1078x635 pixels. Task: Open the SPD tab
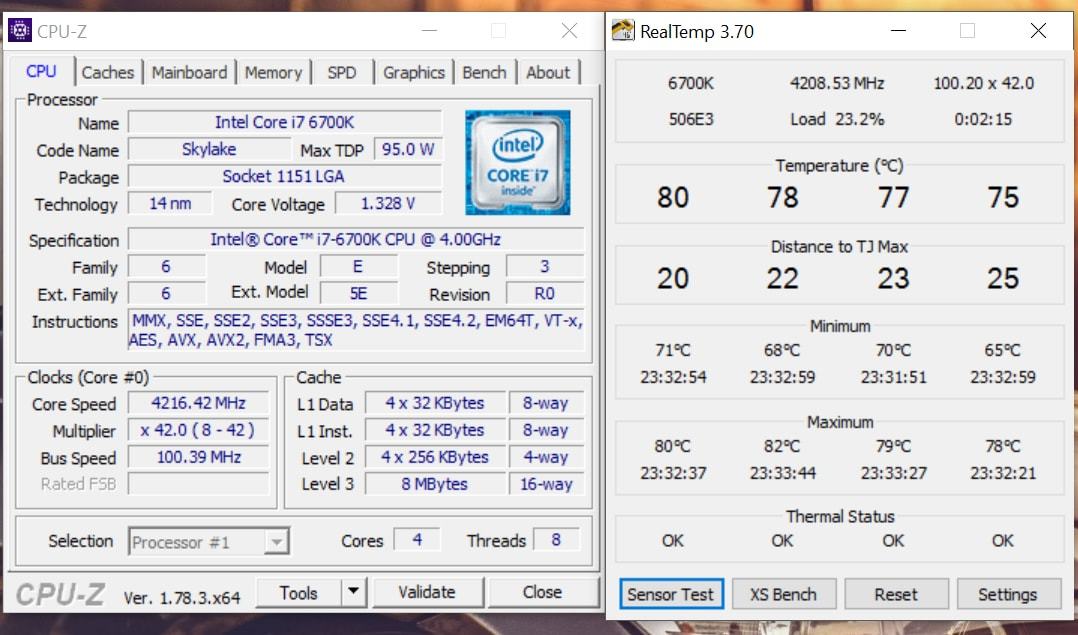pos(342,72)
